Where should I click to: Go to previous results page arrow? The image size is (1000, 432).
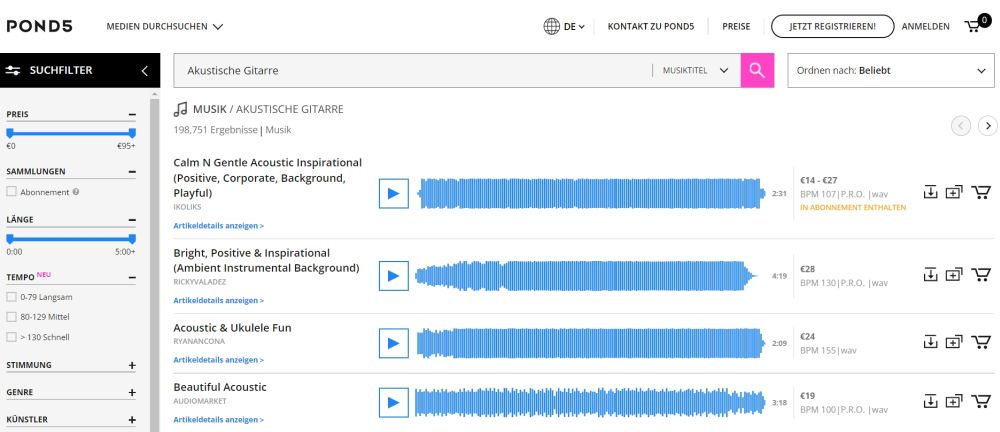click(x=961, y=126)
